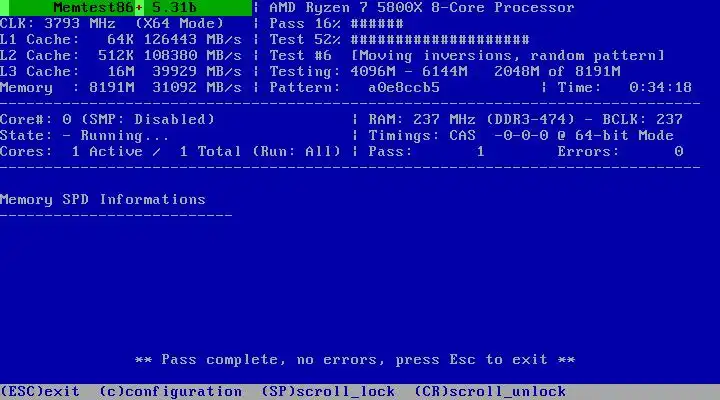Click the L3 Cache 16M row
The image size is (720, 400).
tap(121, 72)
